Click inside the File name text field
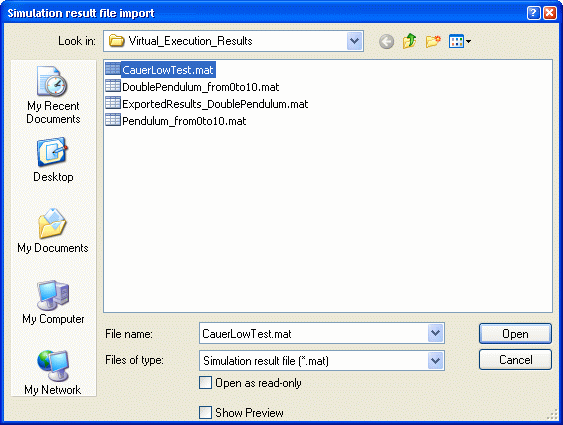Screen dimensions: 563x425 click(314, 333)
